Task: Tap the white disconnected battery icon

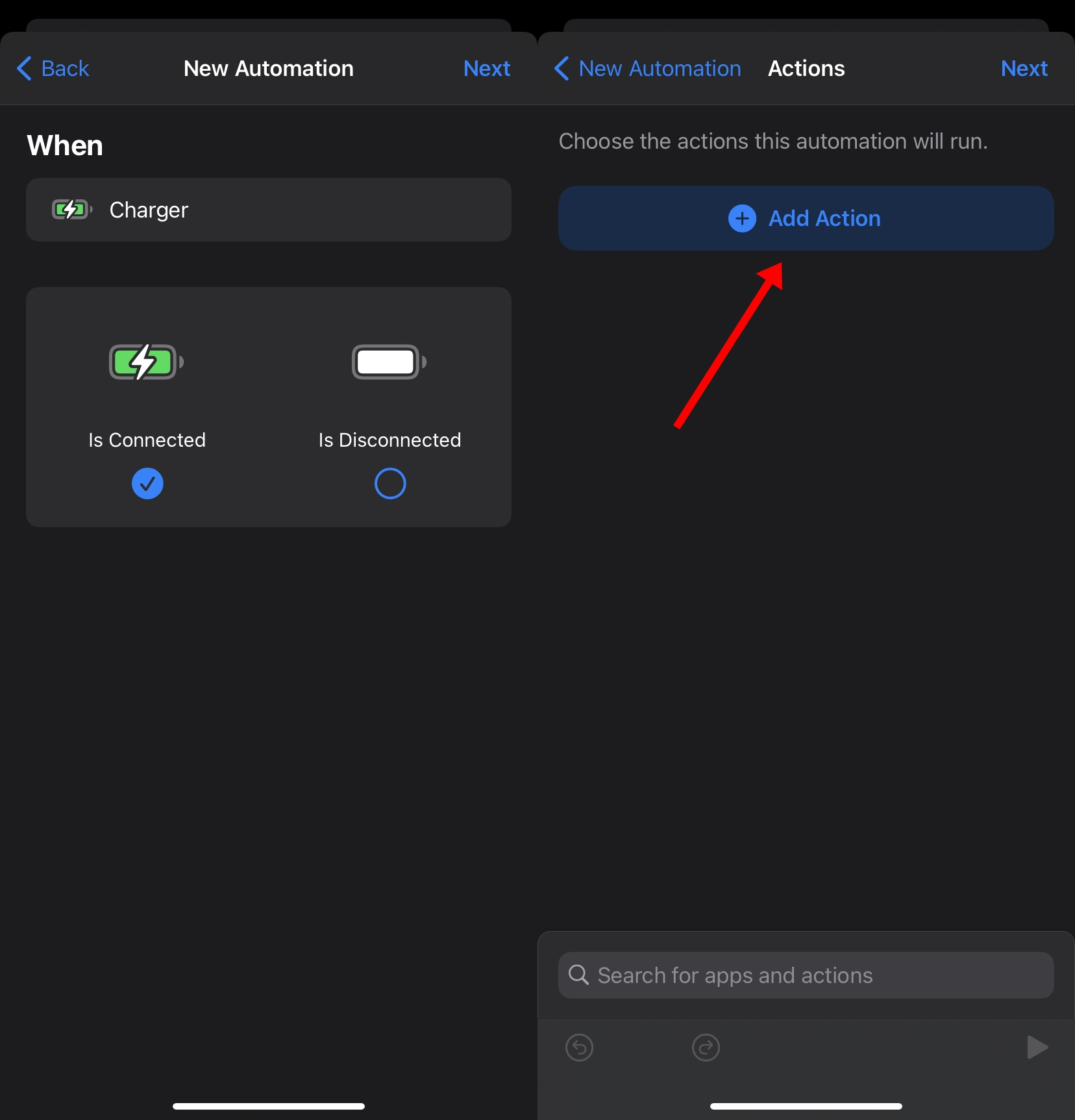Action: pyautogui.click(x=389, y=362)
